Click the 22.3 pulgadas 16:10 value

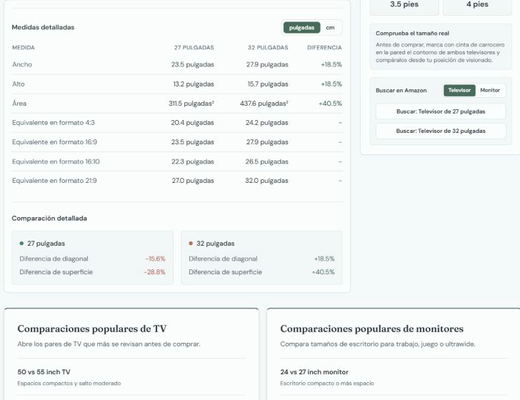pos(193,162)
